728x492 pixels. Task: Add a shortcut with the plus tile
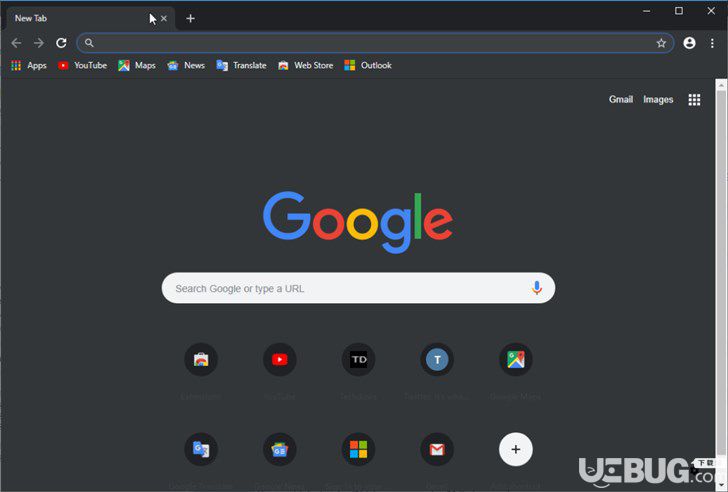pyautogui.click(x=516, y=449)
